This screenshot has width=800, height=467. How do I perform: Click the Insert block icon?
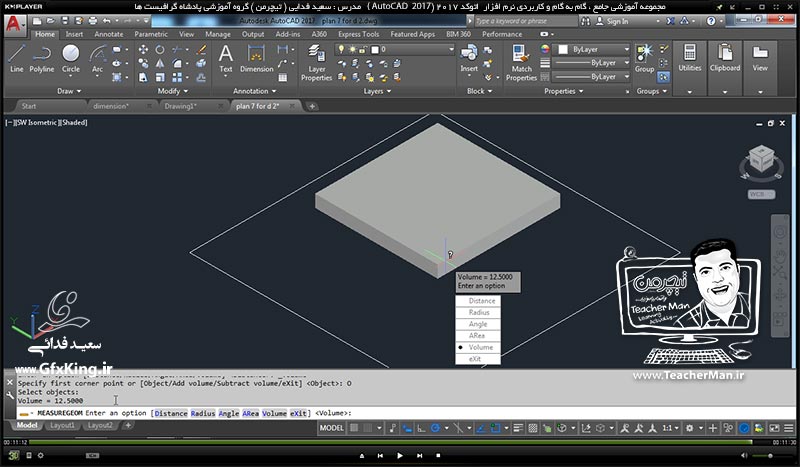469,59
